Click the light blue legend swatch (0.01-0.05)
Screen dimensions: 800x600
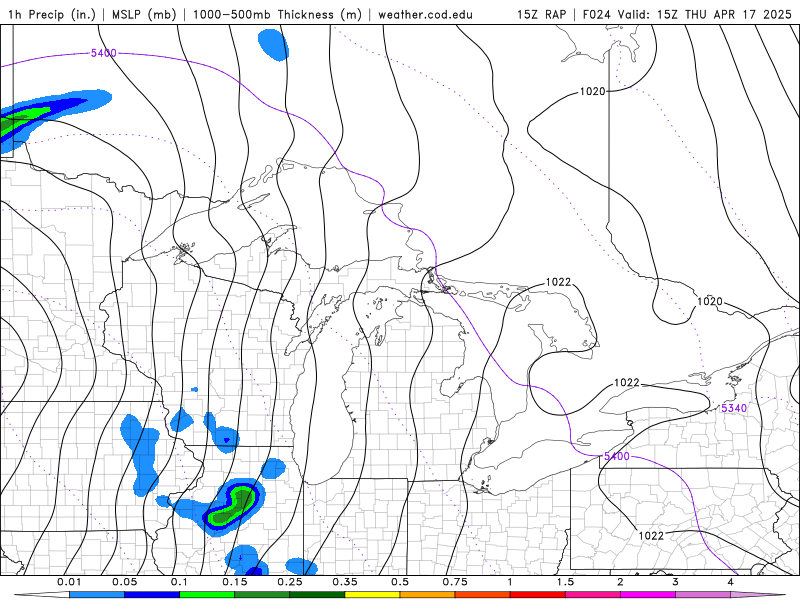point(97,595)
